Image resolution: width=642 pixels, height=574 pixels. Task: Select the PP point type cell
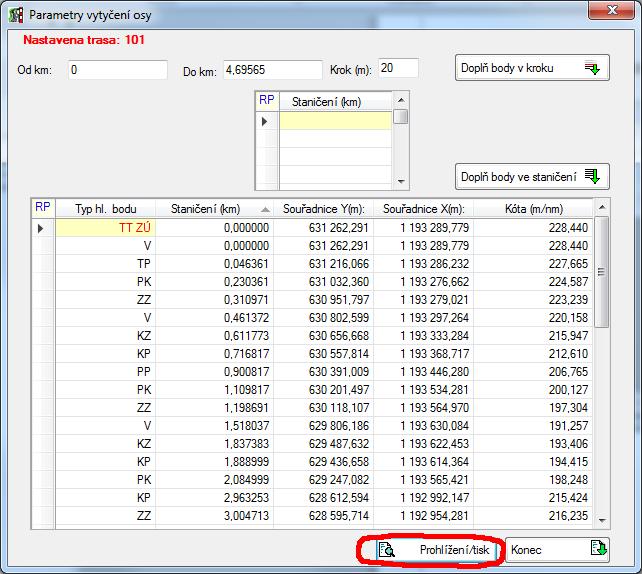[x=106, y=372]
